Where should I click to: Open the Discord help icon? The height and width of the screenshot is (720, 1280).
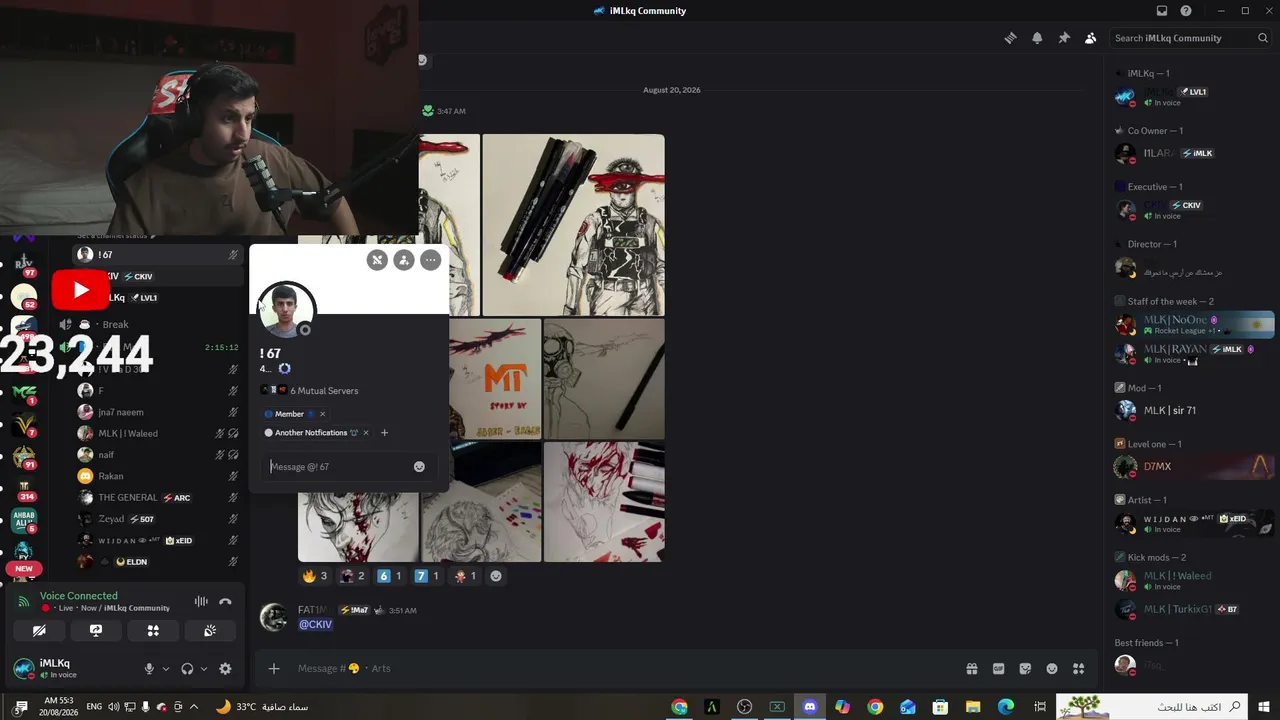click(x=1186, y=11)
